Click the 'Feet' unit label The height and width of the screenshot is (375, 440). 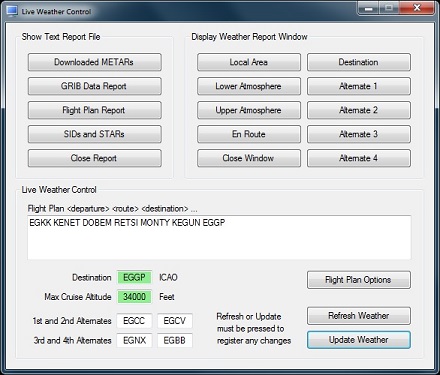click(x=167, y=297)
